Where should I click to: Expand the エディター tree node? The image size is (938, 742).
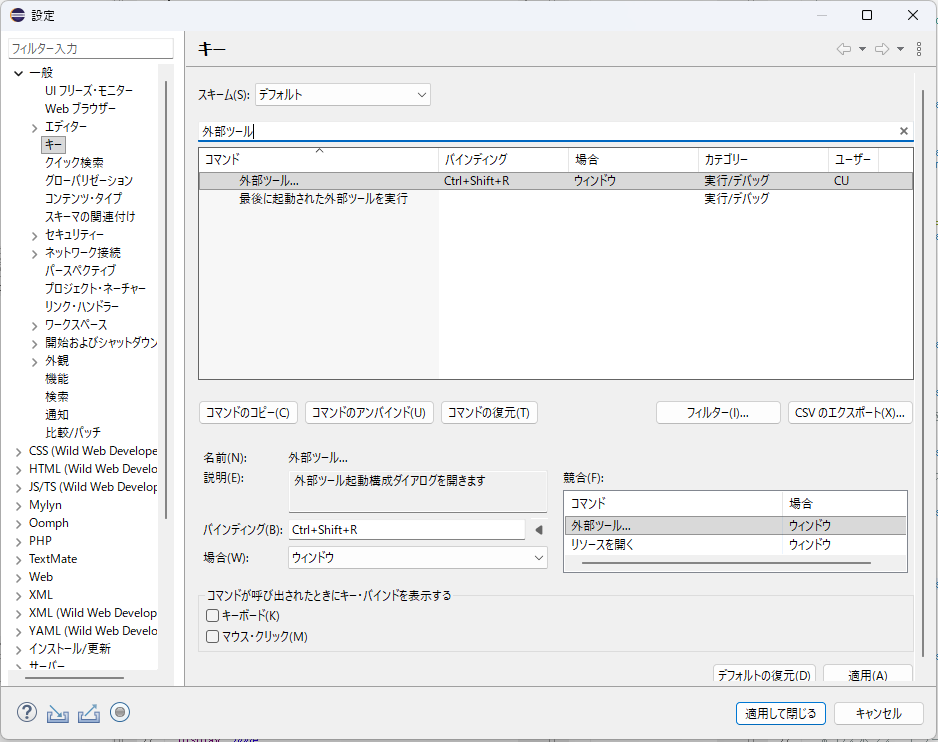pyautogui.click(x=34, y=127)
